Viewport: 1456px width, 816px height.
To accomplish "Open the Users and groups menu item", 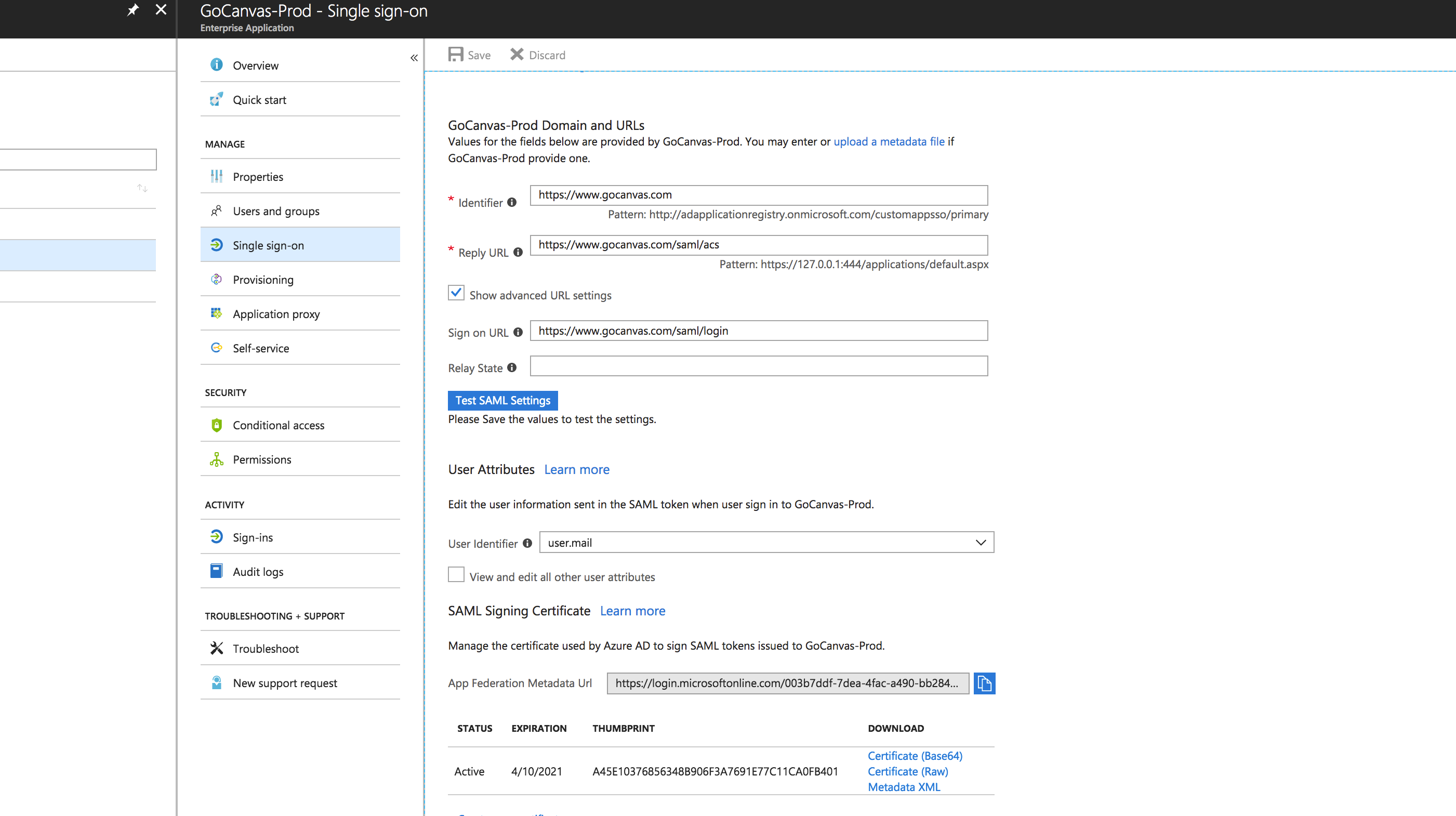I will pos(300,211).
